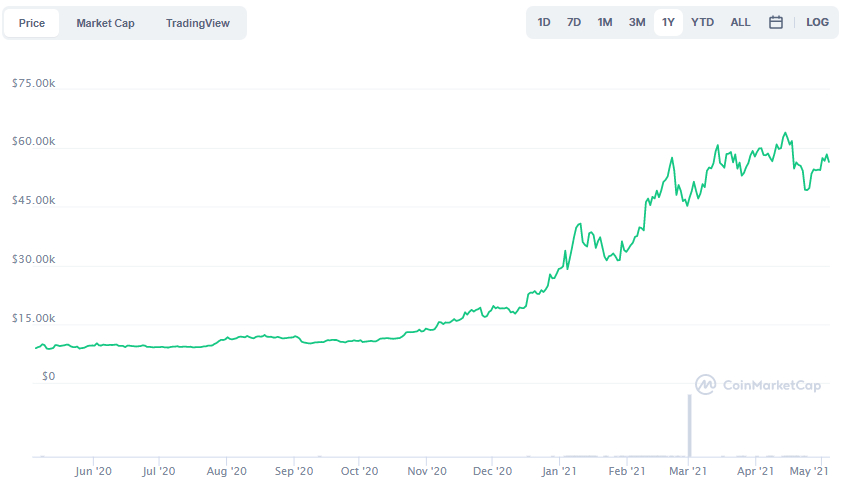Select the YTD time range
847x497 pixels.
pos(702,22)
